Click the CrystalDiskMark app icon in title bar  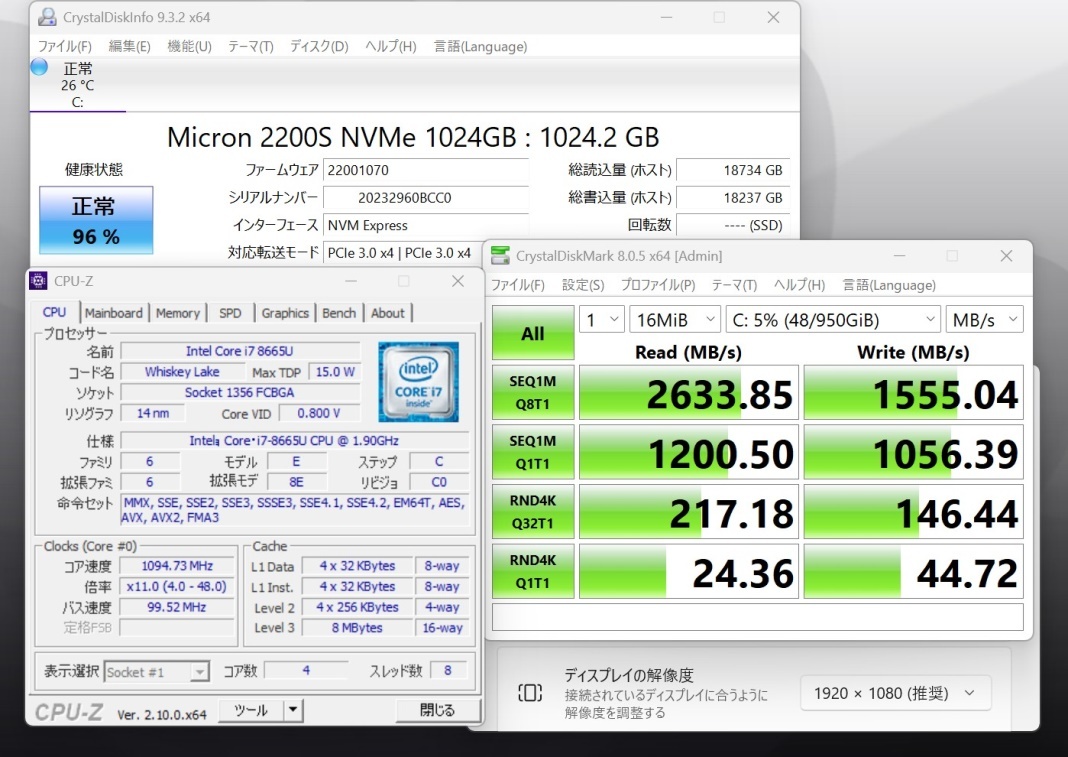pyautogui.click(x=501, y=256)
